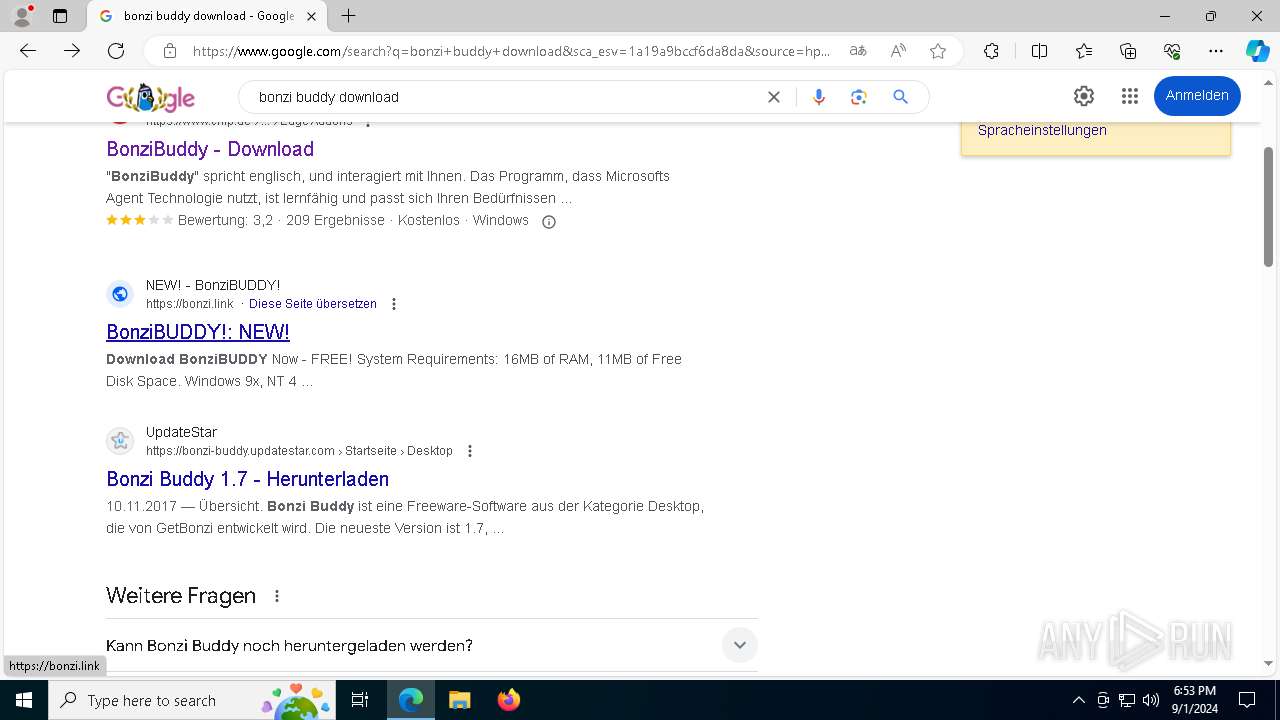Open the Windows Start menu

(x=24, y=700)
